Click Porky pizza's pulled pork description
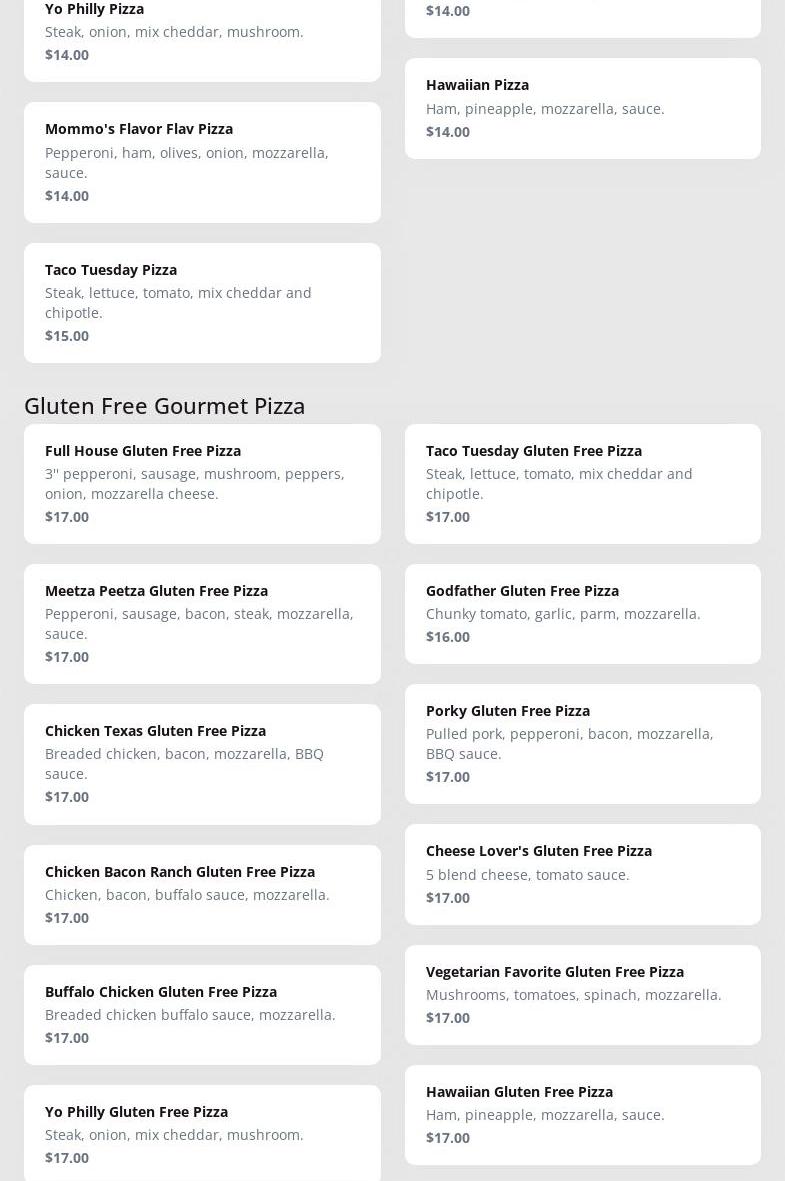Screen dimensions: 785x1181 pyautogui.click(x=569, y=743)
